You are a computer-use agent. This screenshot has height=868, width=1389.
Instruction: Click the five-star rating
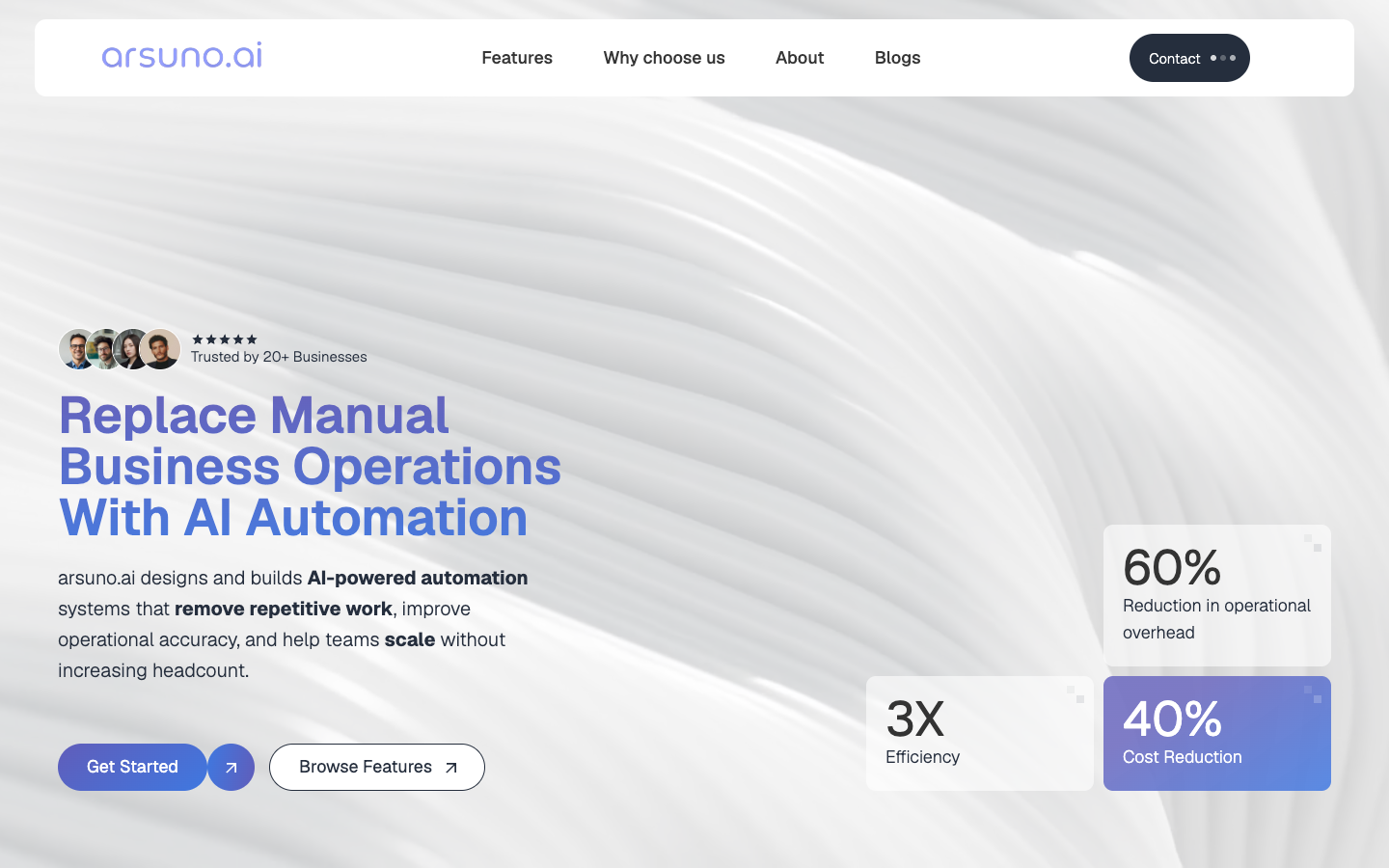tap(225, 339)
